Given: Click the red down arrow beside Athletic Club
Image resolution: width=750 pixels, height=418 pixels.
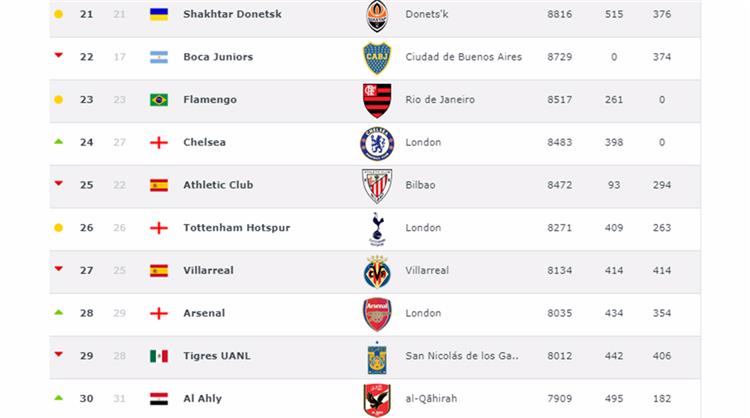Looking at the screenshot, I should [x=58, y=184].
